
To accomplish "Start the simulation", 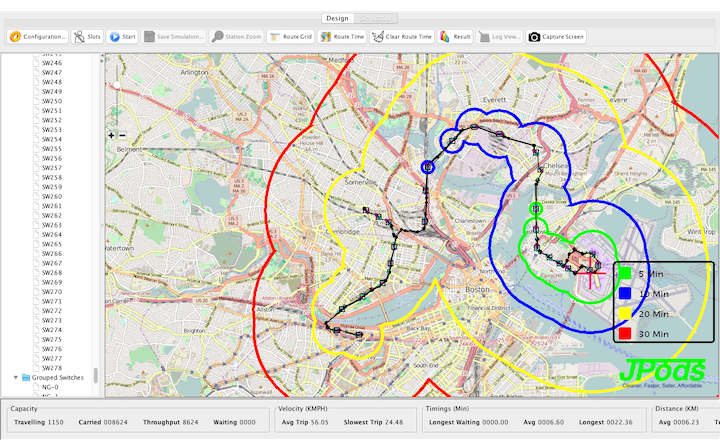I will tap(123, 37).
